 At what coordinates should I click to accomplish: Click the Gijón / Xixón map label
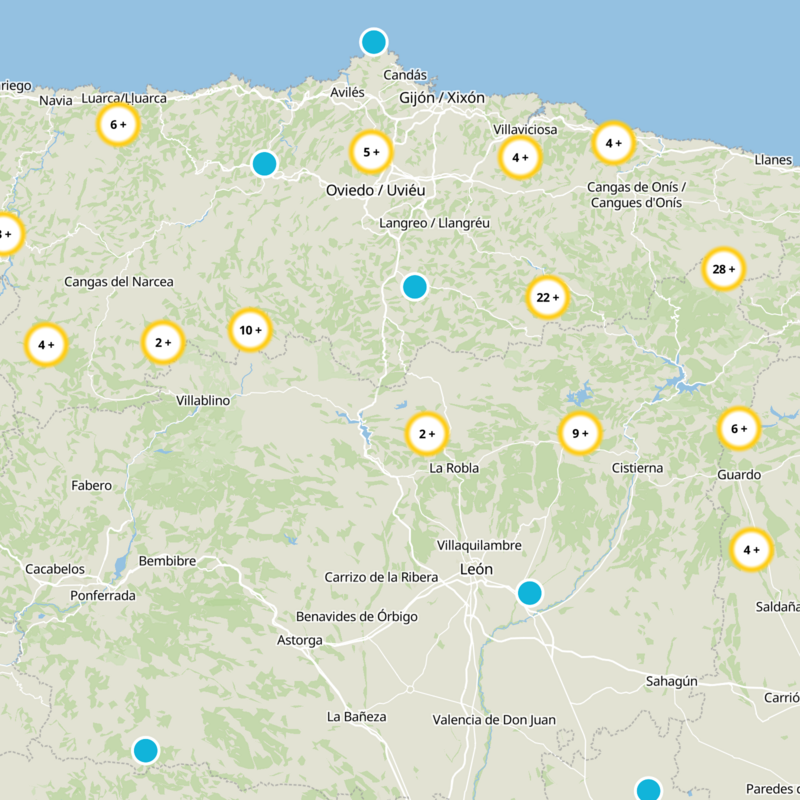click(442, 97)
